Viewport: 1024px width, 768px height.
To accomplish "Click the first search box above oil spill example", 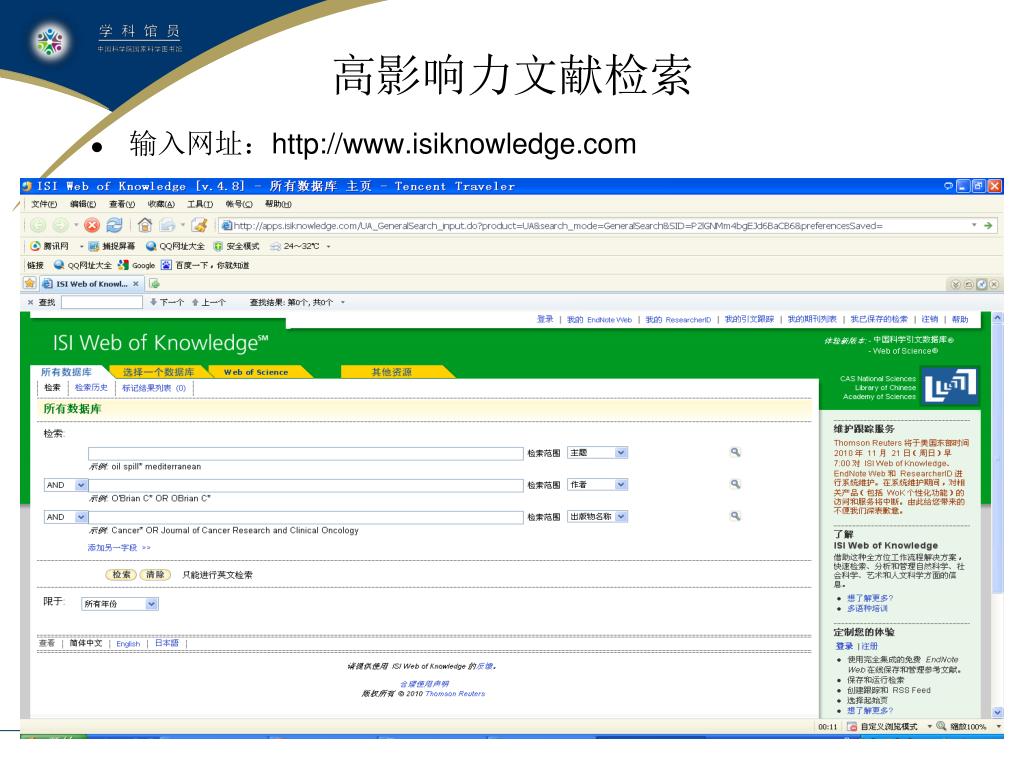I will point(306,453).
